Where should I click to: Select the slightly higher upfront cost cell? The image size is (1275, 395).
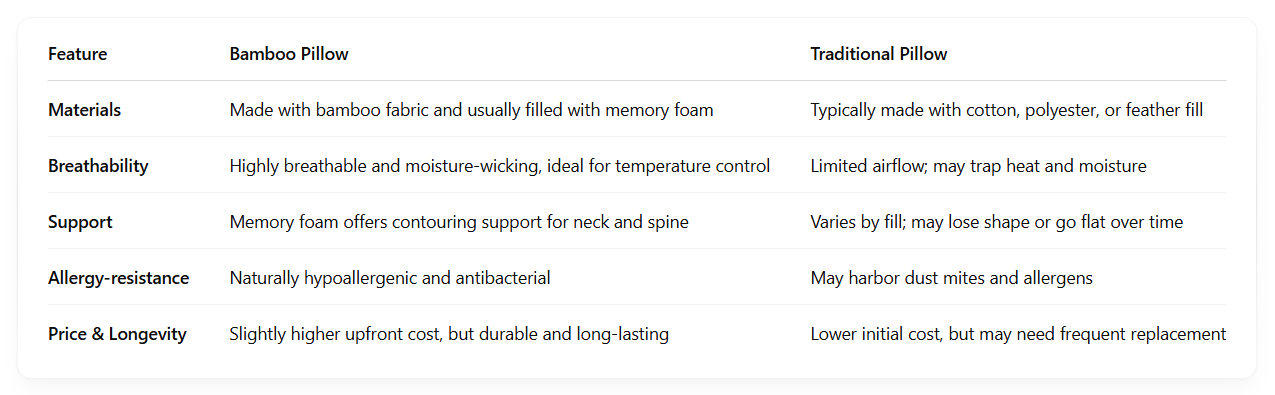pos(449,334)
